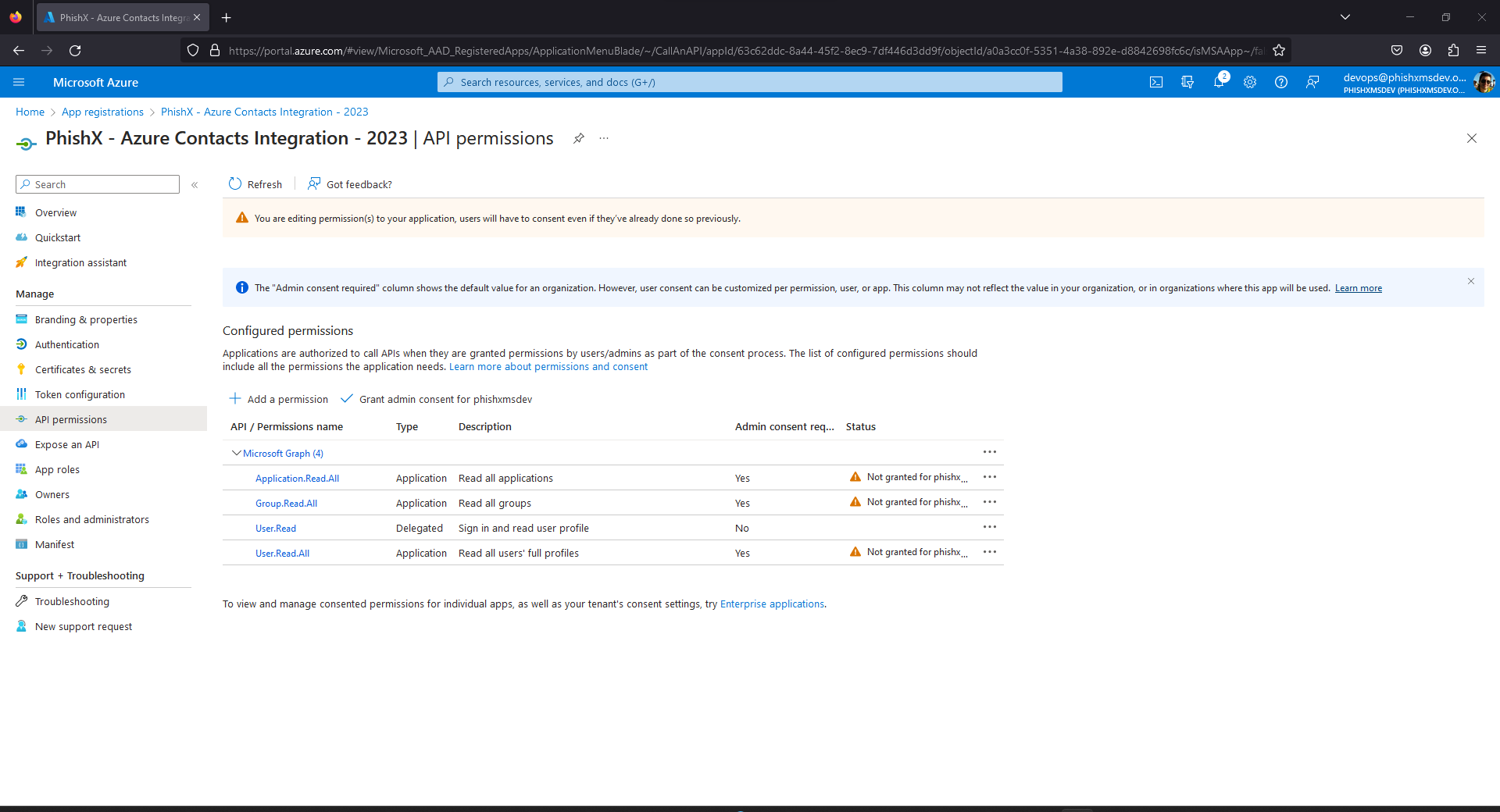1500x812 pixels.
Task: Open Application.Read.All permission link
Action: pyautogui.click(x=297, y=479)
